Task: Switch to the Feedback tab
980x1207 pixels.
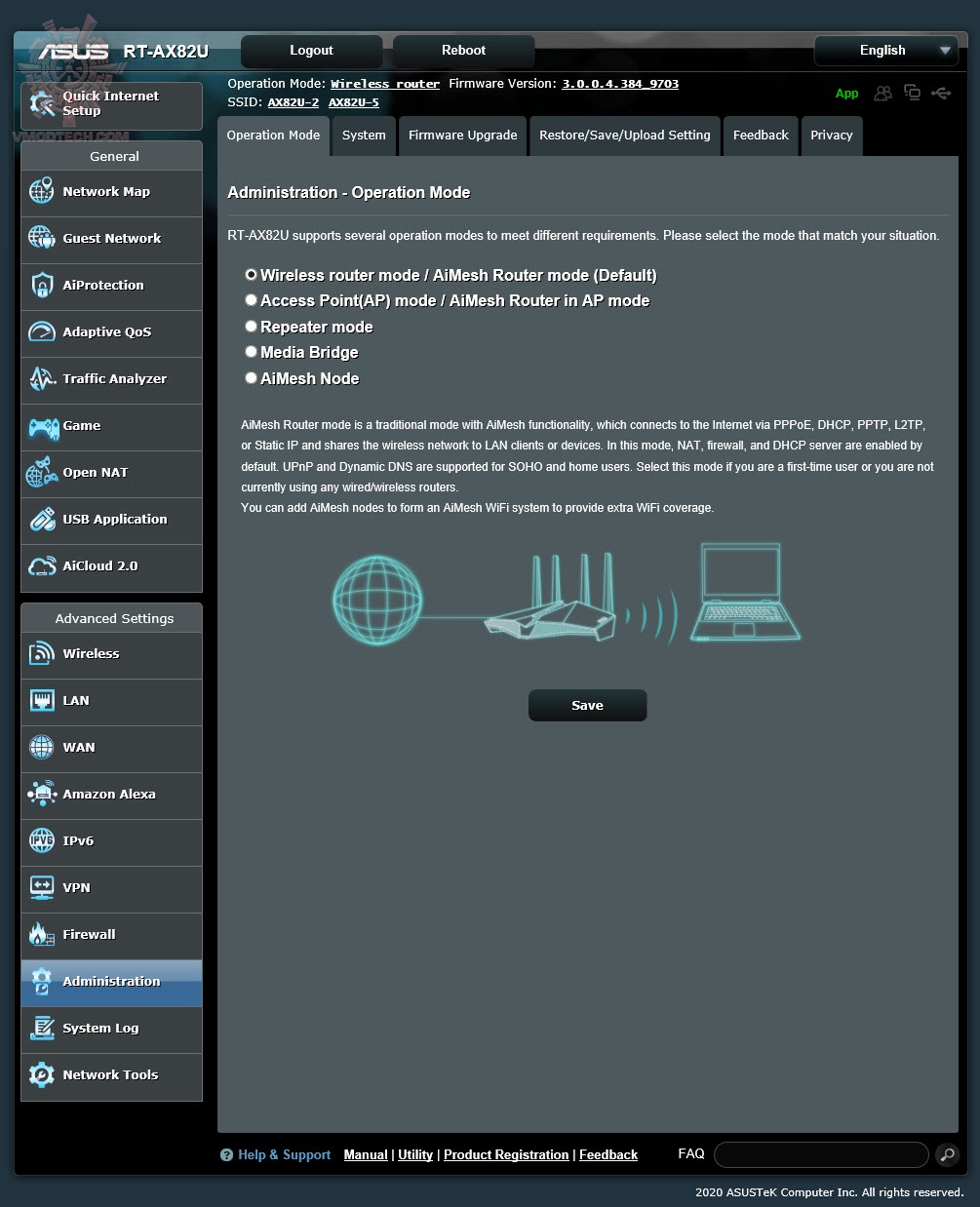Action: click(x=761, y=136)
